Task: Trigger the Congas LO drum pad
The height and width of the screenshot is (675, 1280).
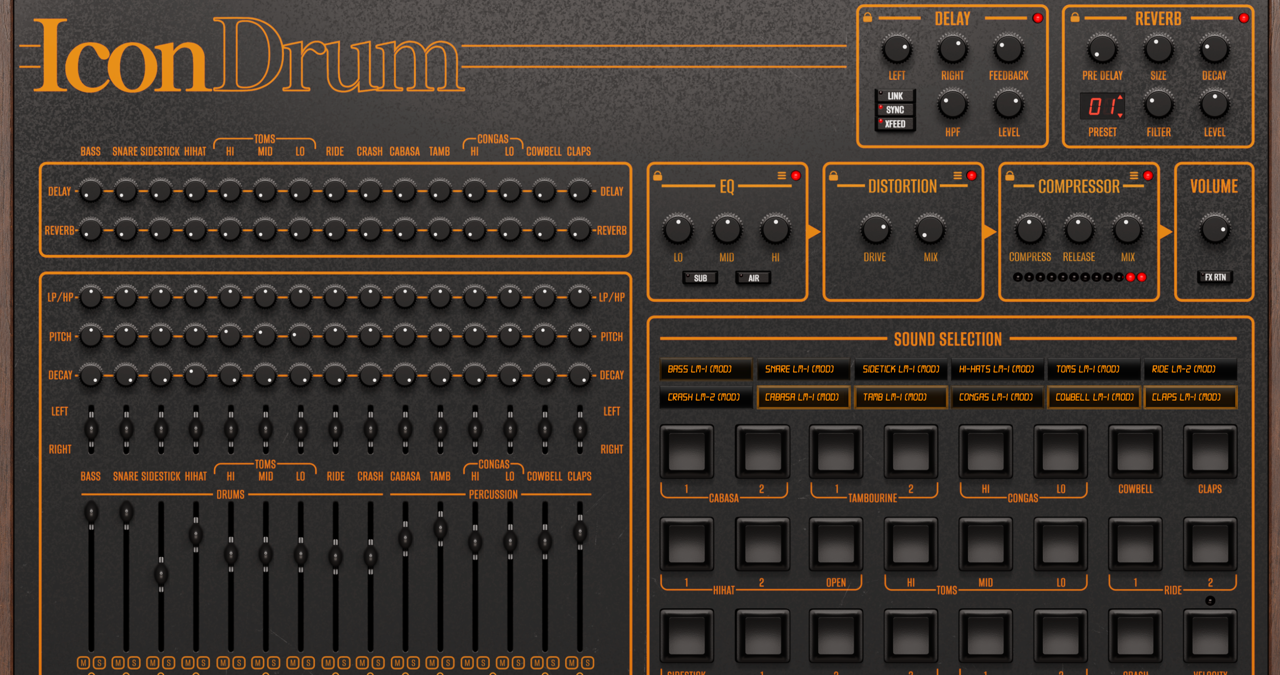Action: point(1060,452)
